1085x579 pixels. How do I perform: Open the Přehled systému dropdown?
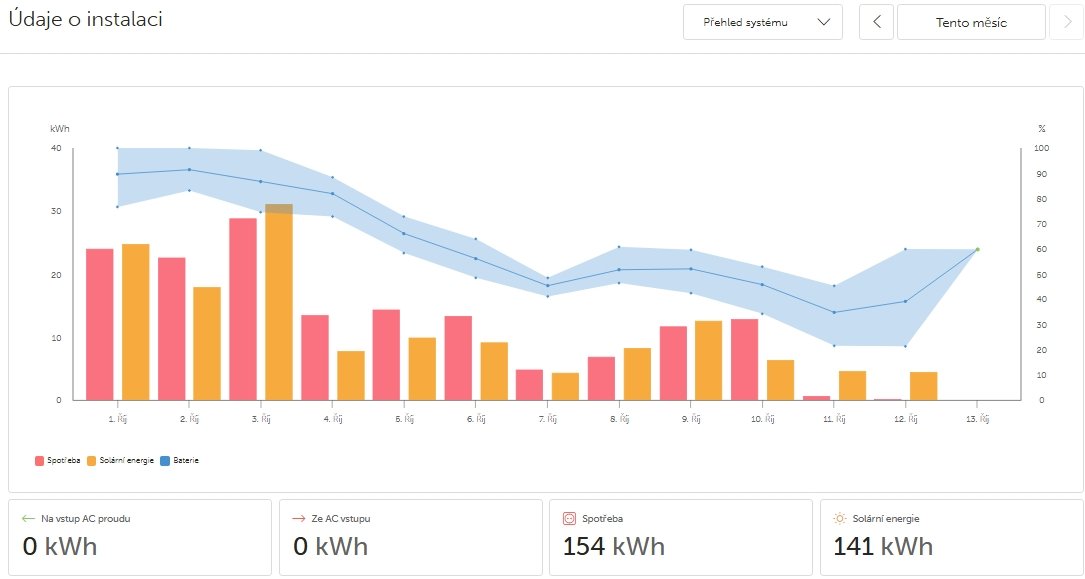point(762,22)
